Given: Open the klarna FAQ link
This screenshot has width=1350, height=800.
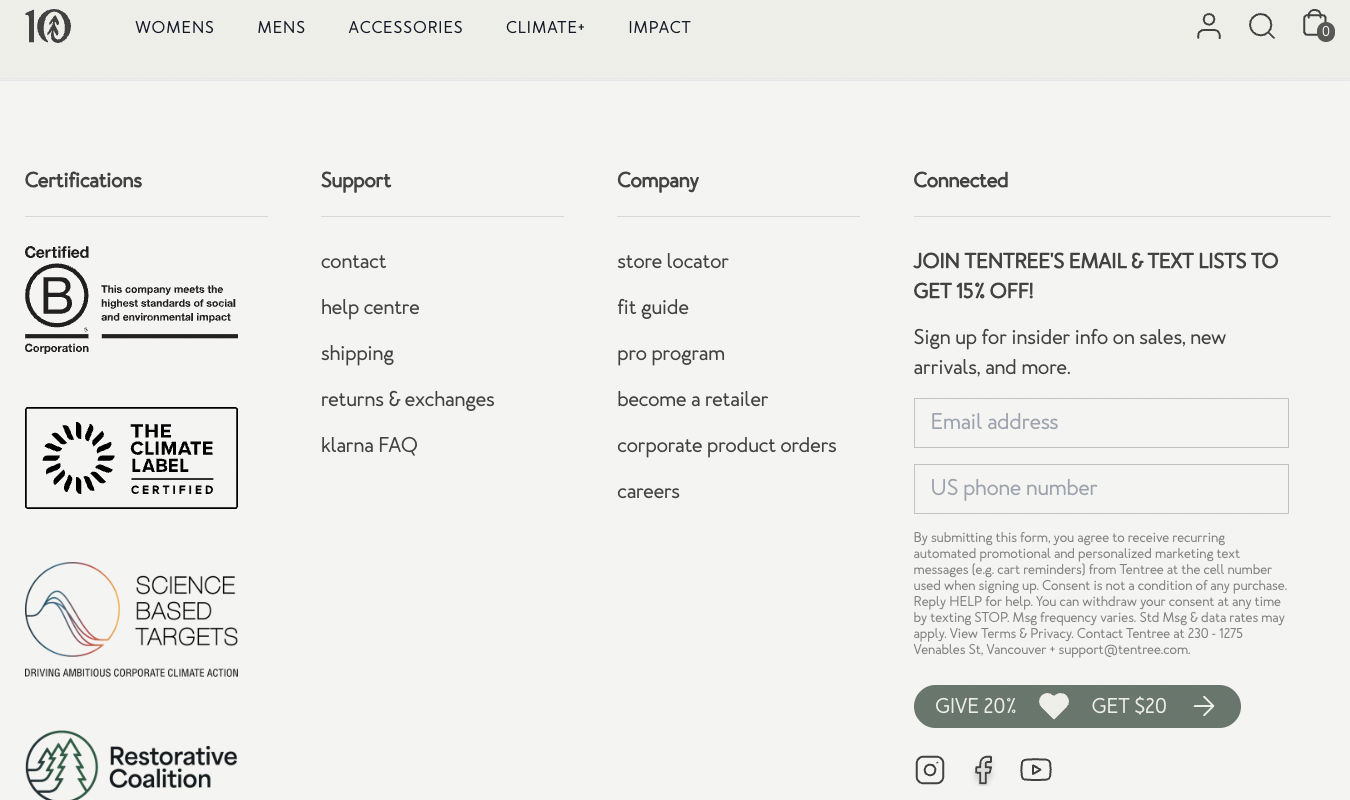Looking at the screenshot, I should pos(369,445).
